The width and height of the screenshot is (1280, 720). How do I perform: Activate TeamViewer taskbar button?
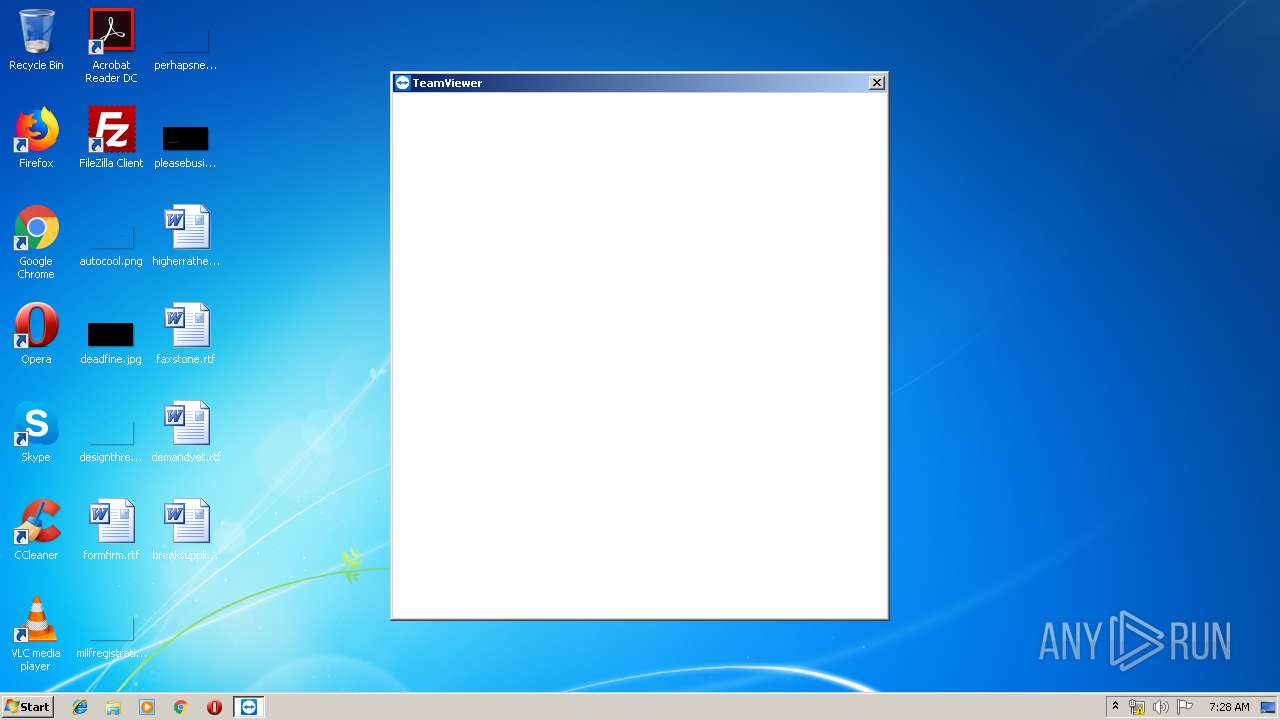click(x=249, y=707)
